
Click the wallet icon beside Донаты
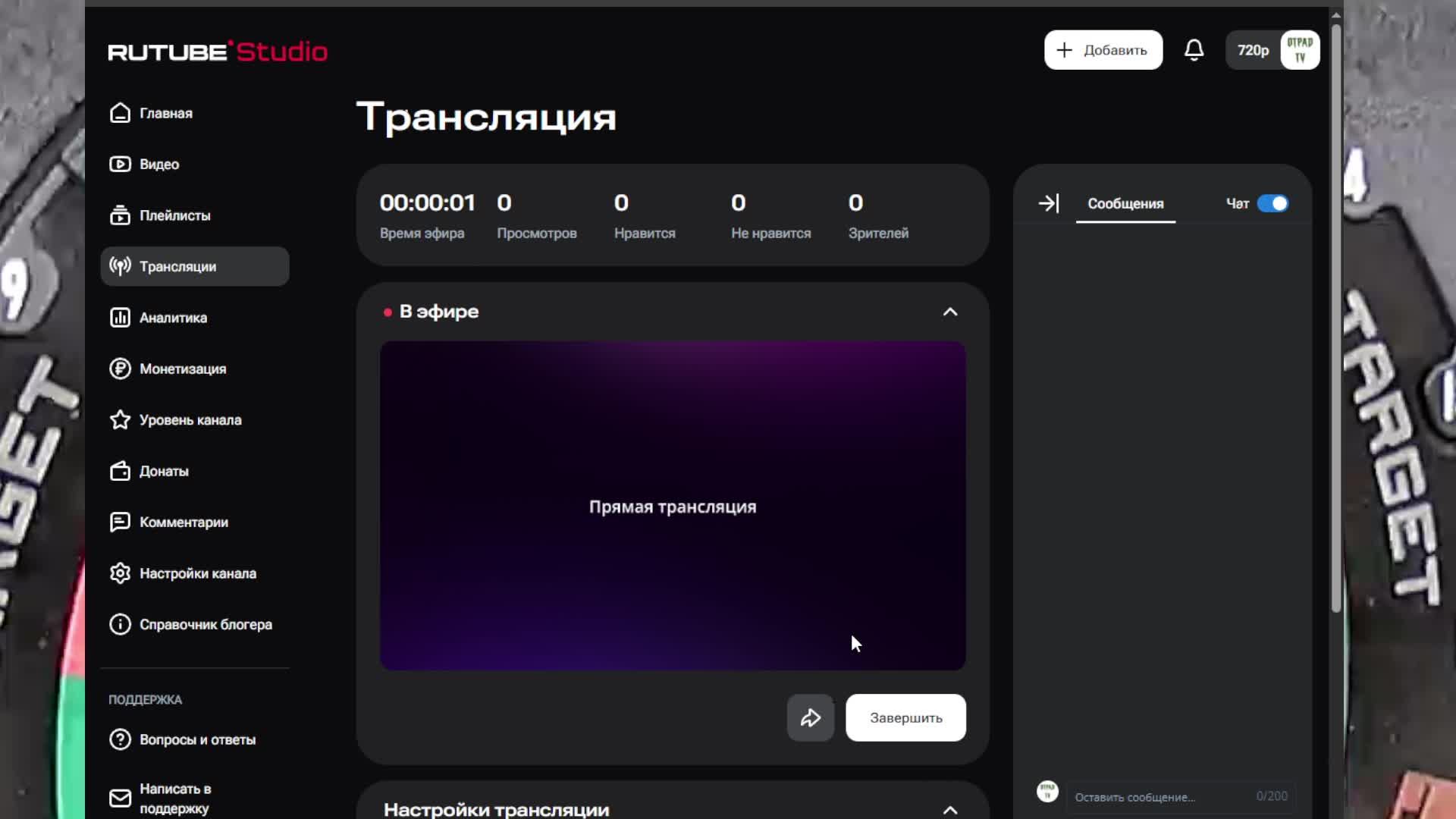(120, 471)
